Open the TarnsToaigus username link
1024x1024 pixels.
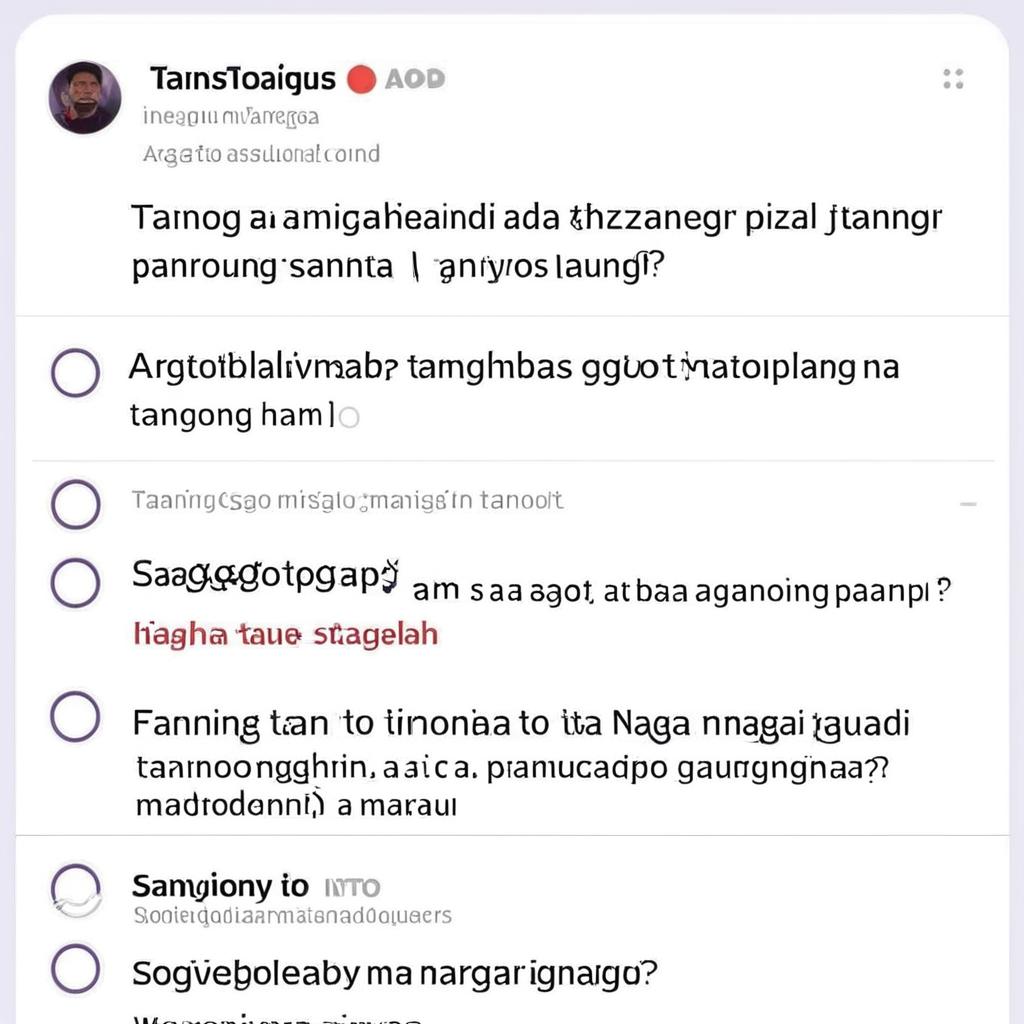tap(243, 79)
